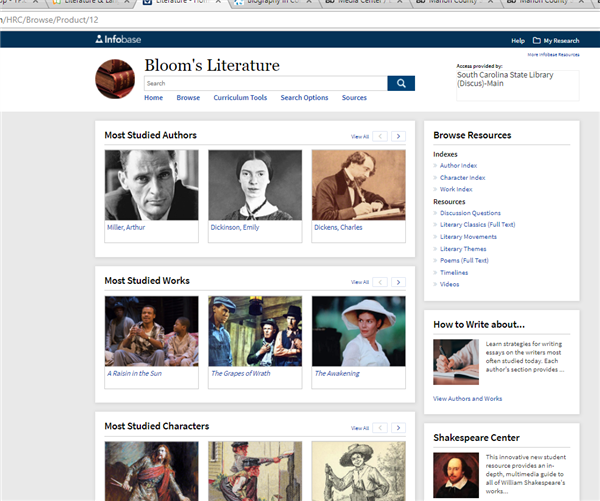Open the Author Index
The width and height of the screenshot is (600, 501).
coord(458,166)
